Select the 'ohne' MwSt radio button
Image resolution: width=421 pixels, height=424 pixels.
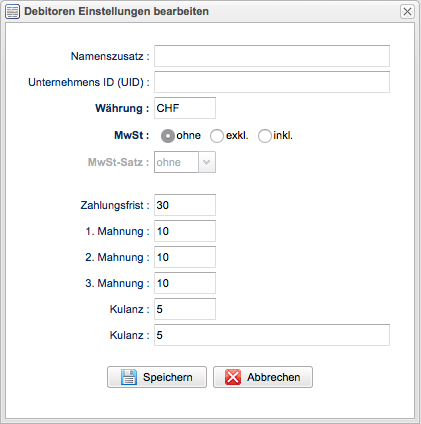(x=168, y=136)
